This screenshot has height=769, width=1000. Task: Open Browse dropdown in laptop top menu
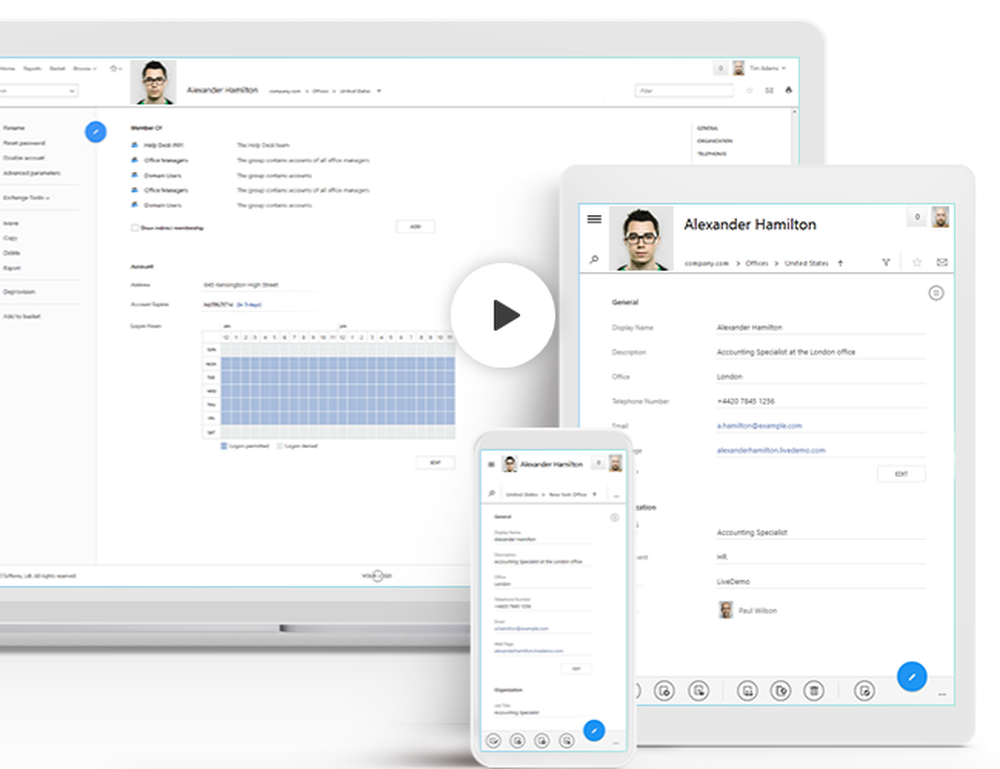[x=85, y=68]
